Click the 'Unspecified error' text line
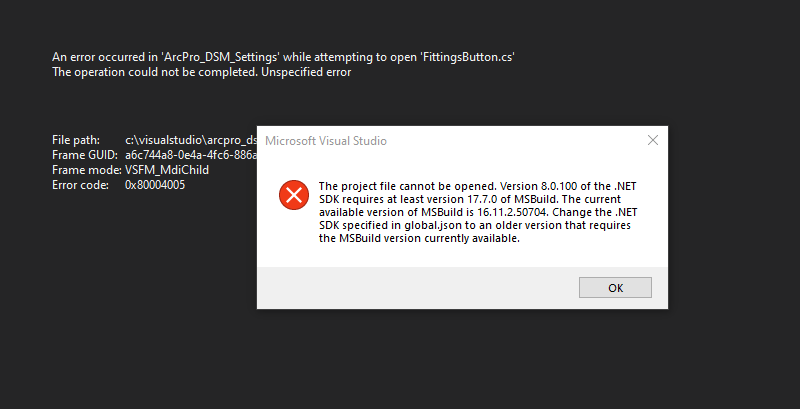 [x=201, y=72]
